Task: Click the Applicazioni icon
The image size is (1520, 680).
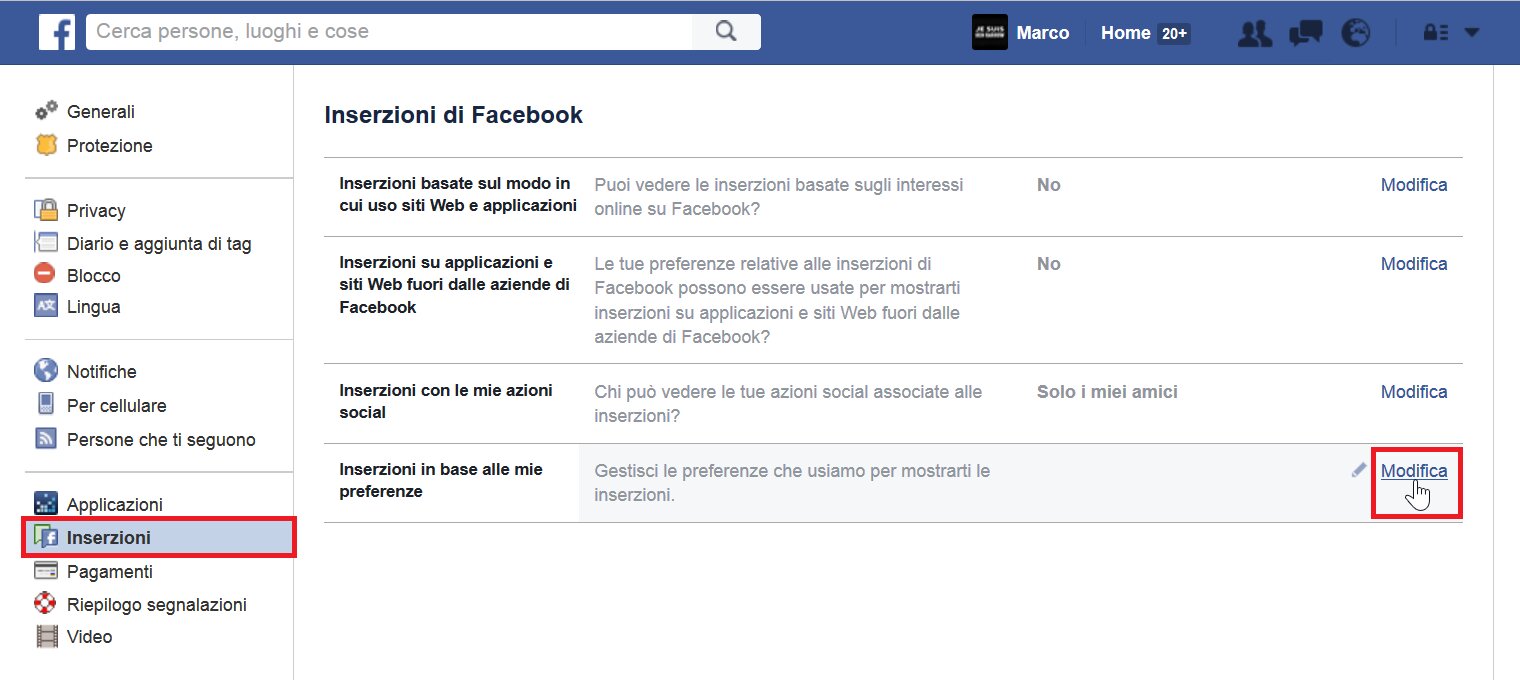Action: pos(46,504)
